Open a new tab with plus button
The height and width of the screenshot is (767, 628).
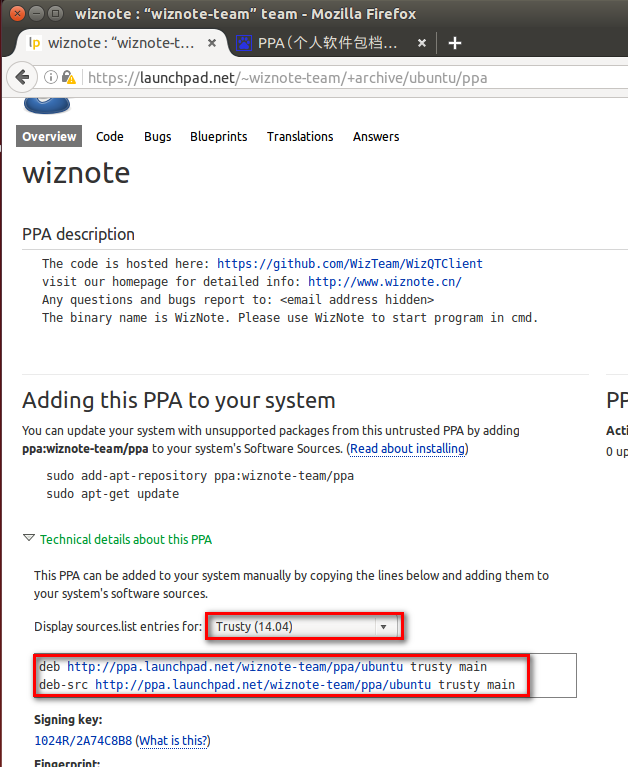(x=455, y=43)
